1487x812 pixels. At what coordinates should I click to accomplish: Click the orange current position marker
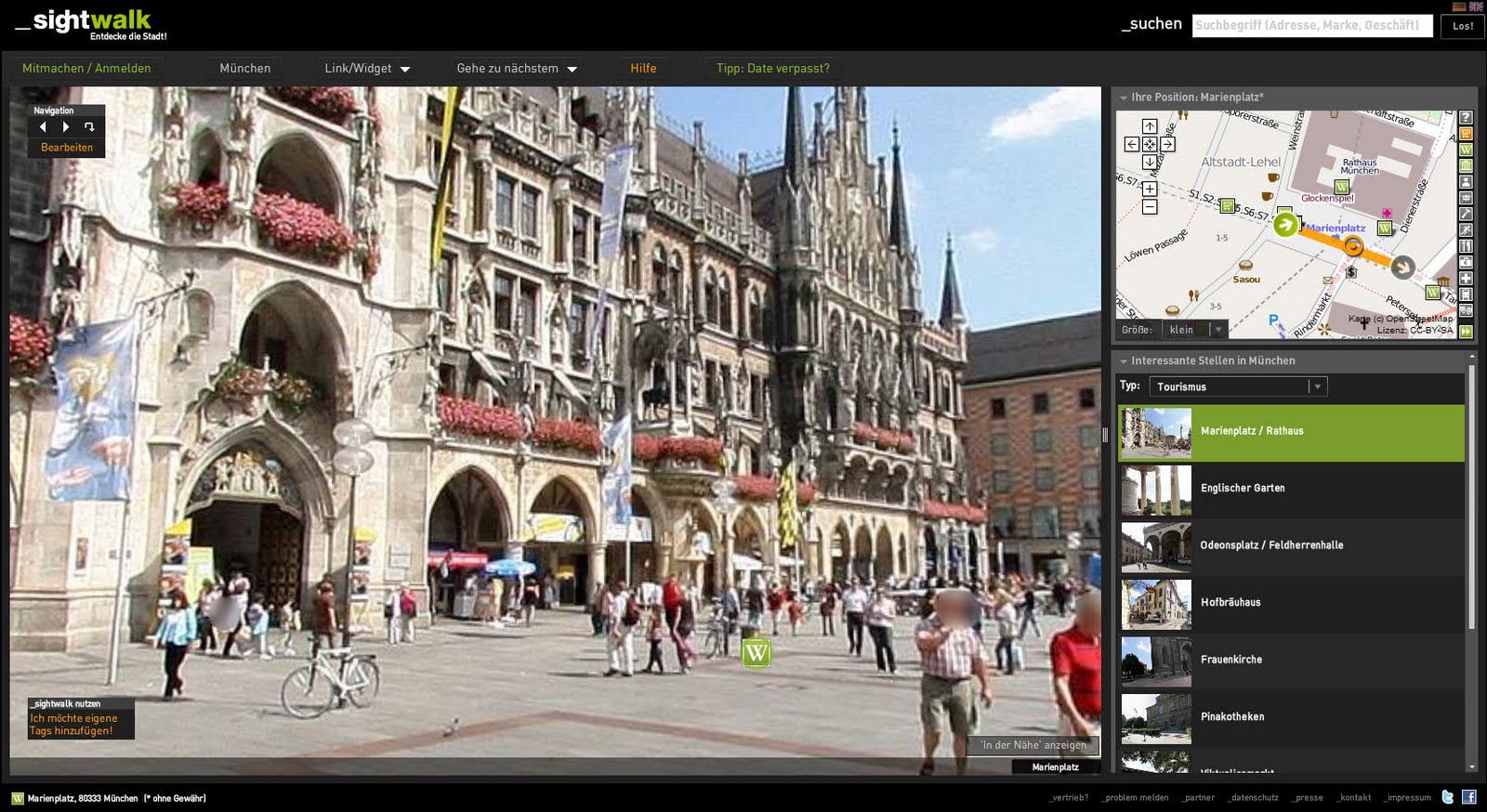tap(1353, 246)
